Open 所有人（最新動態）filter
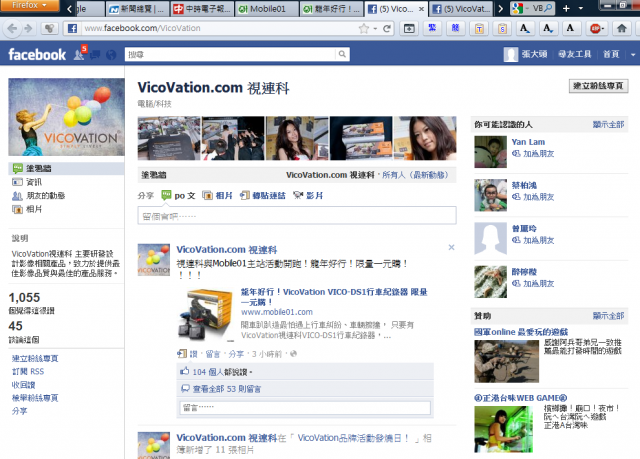The image size is (640, 459). click(416, 175)
